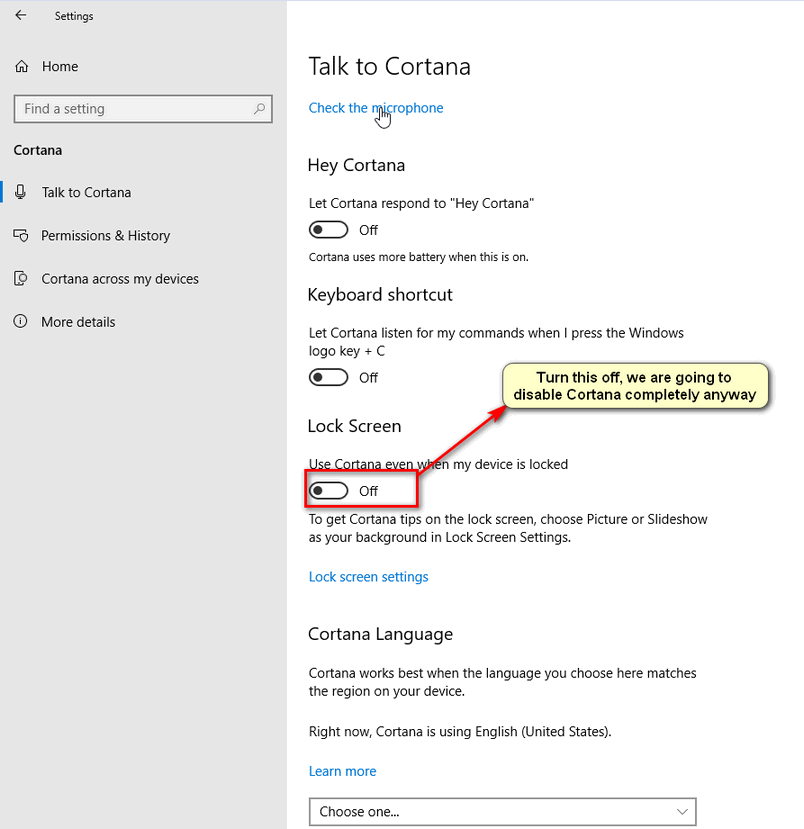The image size is (804, 829).
Task: Focus the Find a setting search box
Action: coord(143,109)
